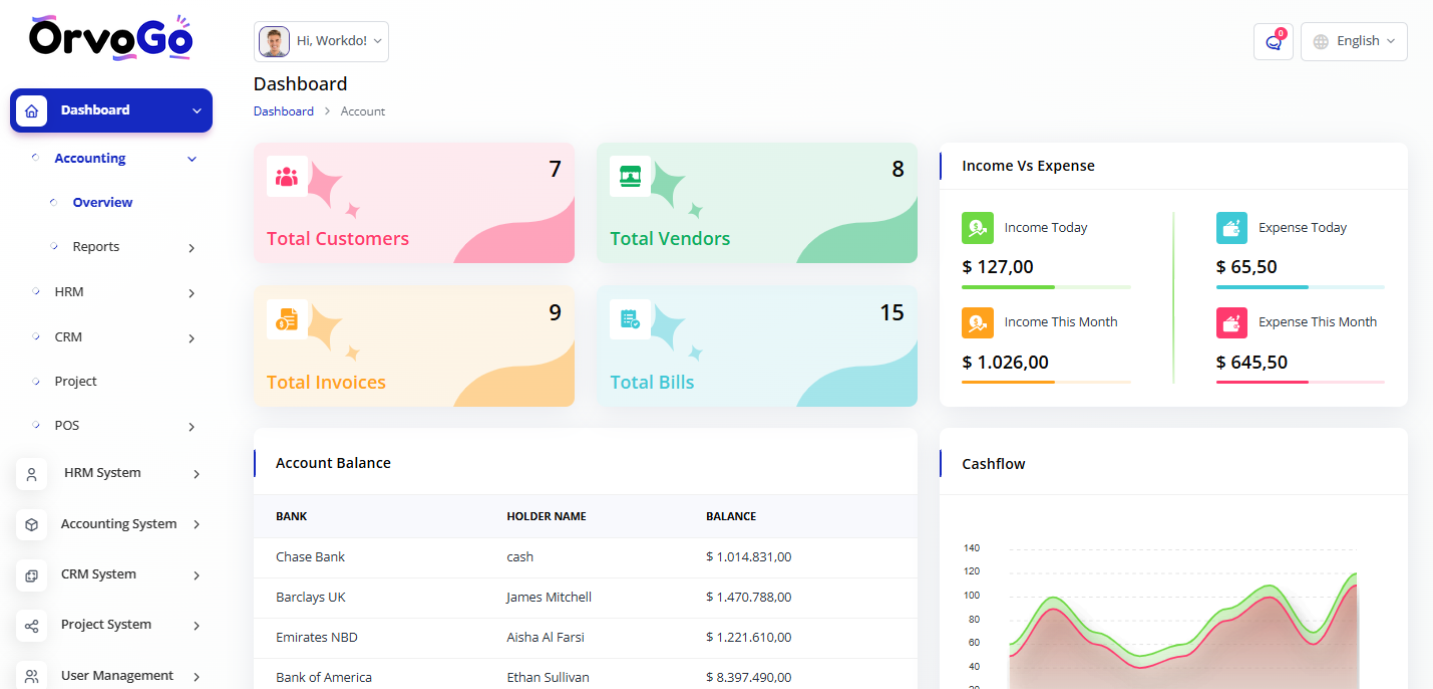Open the Overview sidebar item
Viewport: 1433px width, 689px height.
[102, 203]
